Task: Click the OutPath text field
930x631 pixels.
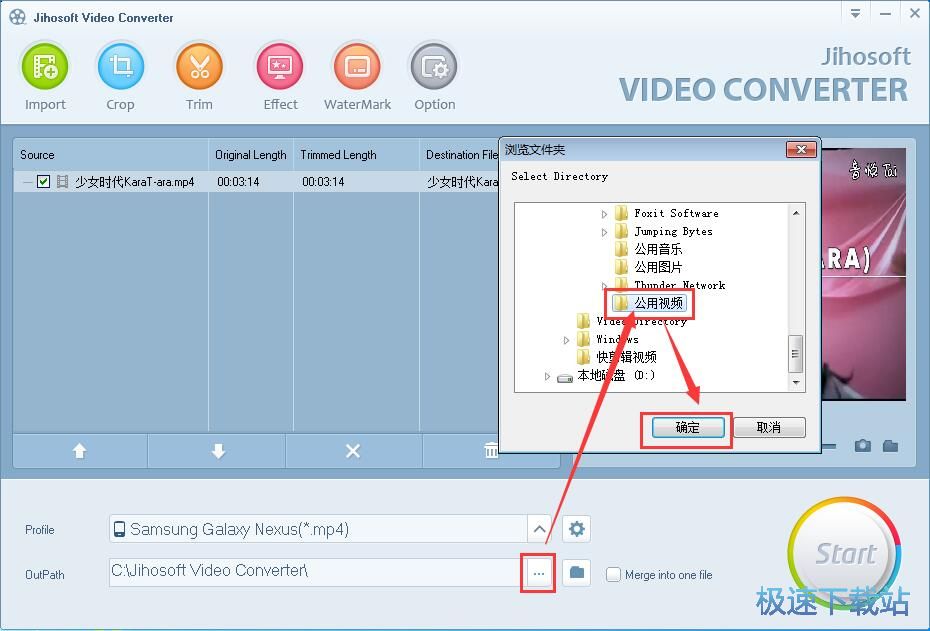Action: (316, 572)
